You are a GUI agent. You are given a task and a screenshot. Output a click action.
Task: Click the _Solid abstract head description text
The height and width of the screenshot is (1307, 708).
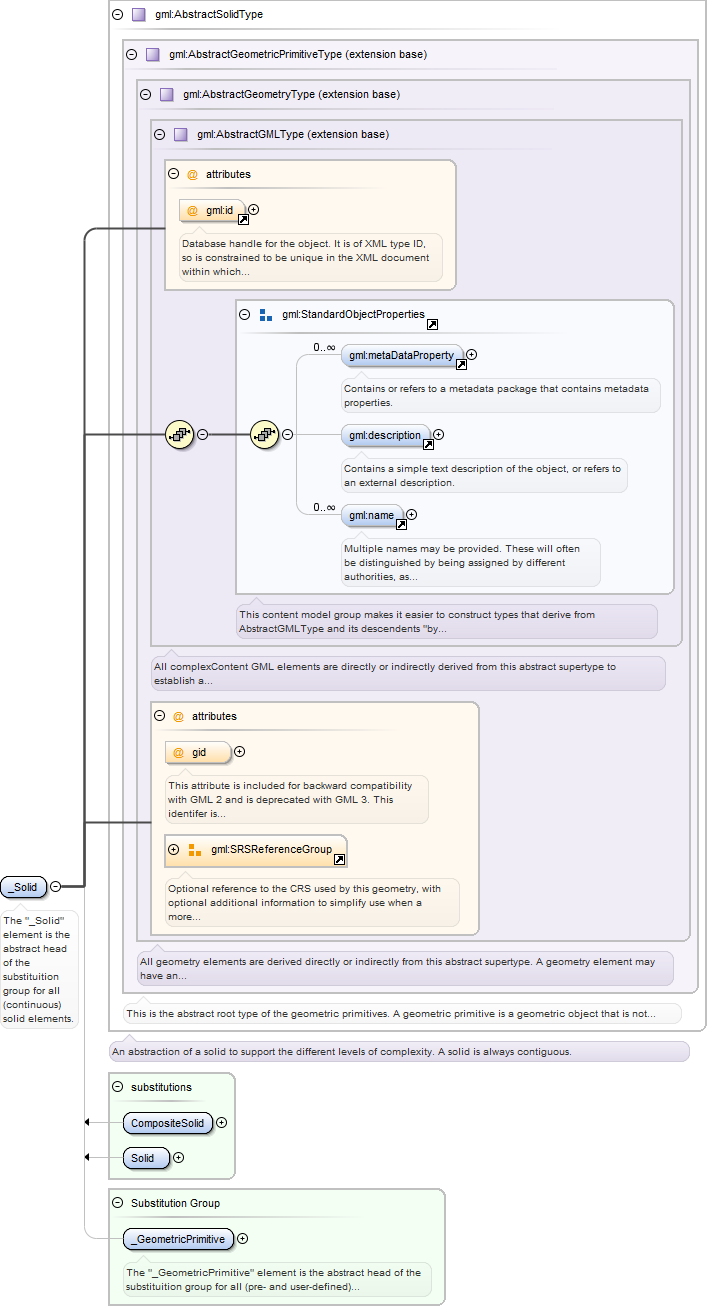(x=40, y=969)
